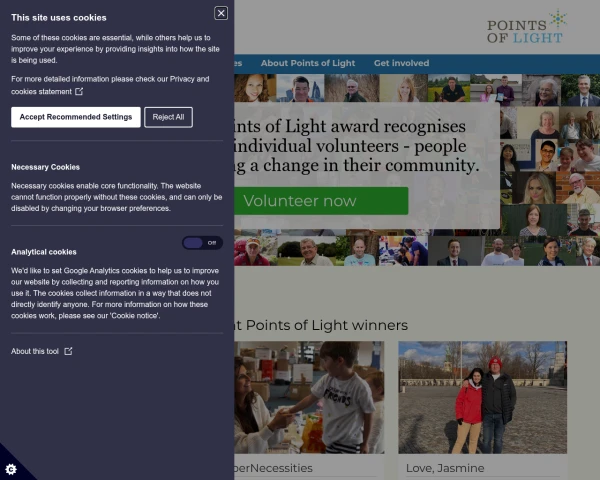Screen dimensions: 600x480
Task: Click the Points of Light logo
Action: [x=527, y=27]
